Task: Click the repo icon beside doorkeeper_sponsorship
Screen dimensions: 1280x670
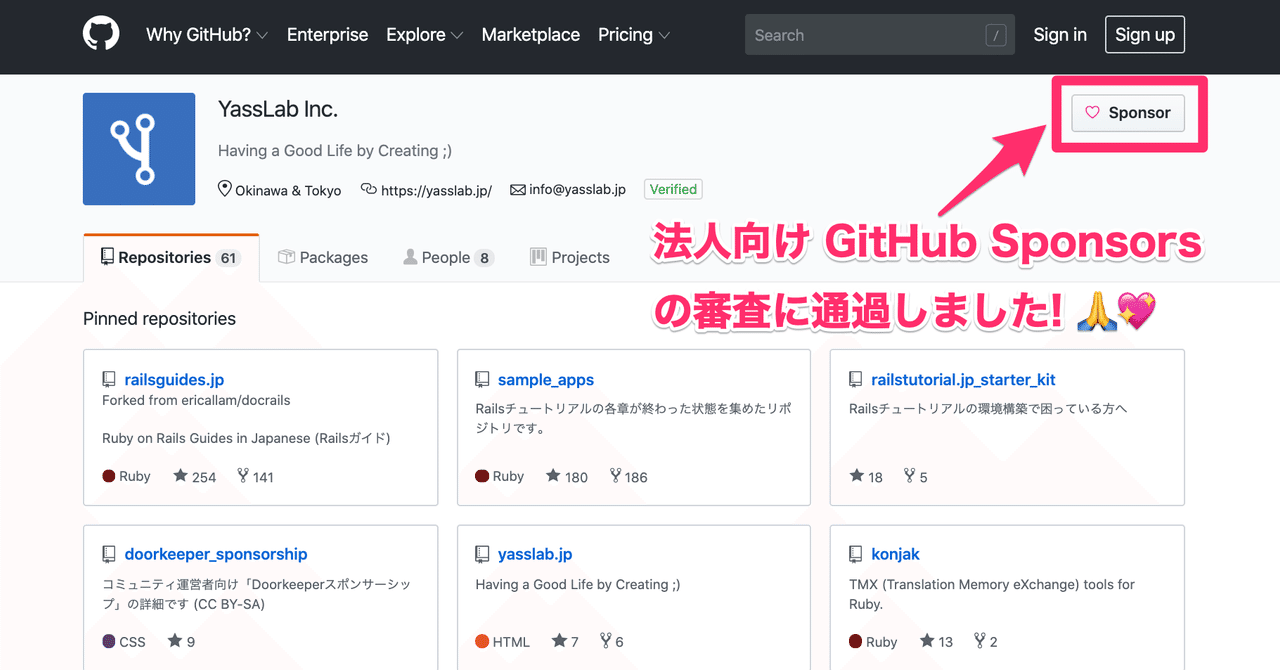Action: (x=109, y=554)
